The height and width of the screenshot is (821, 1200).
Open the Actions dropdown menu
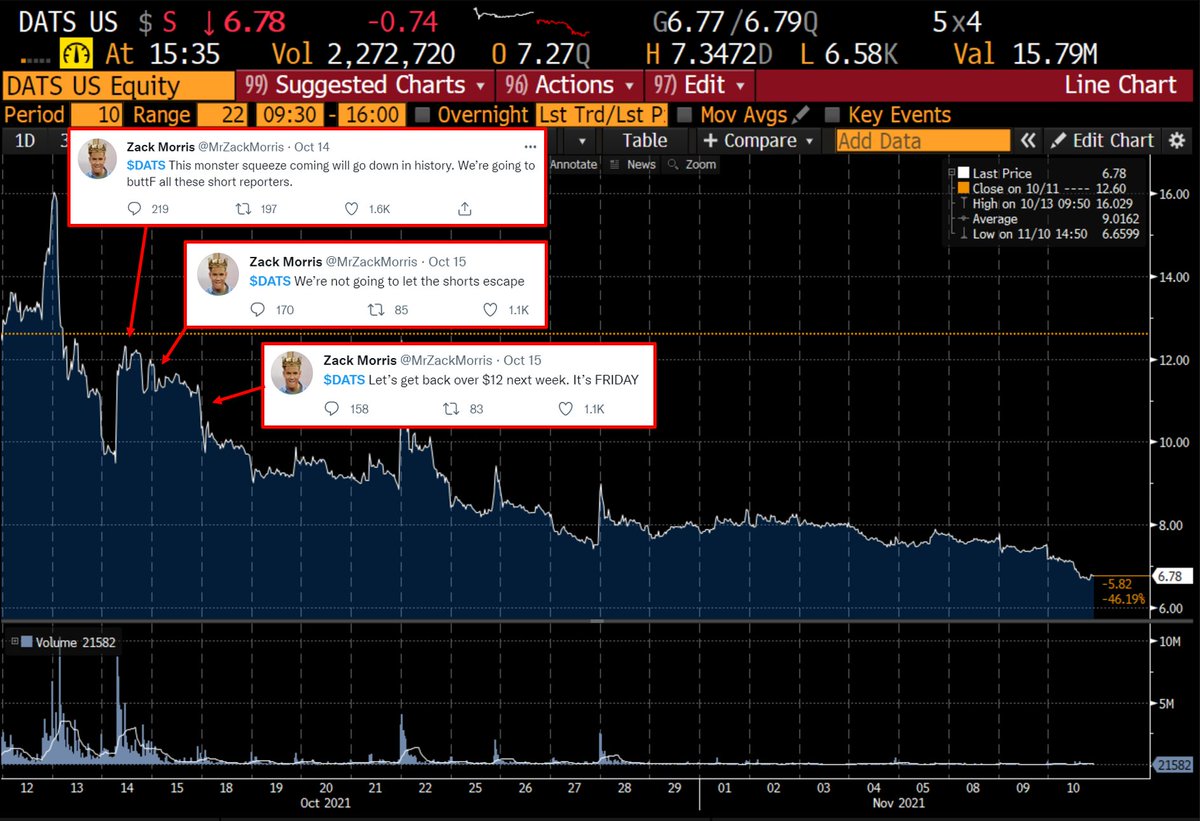point(572,85)
